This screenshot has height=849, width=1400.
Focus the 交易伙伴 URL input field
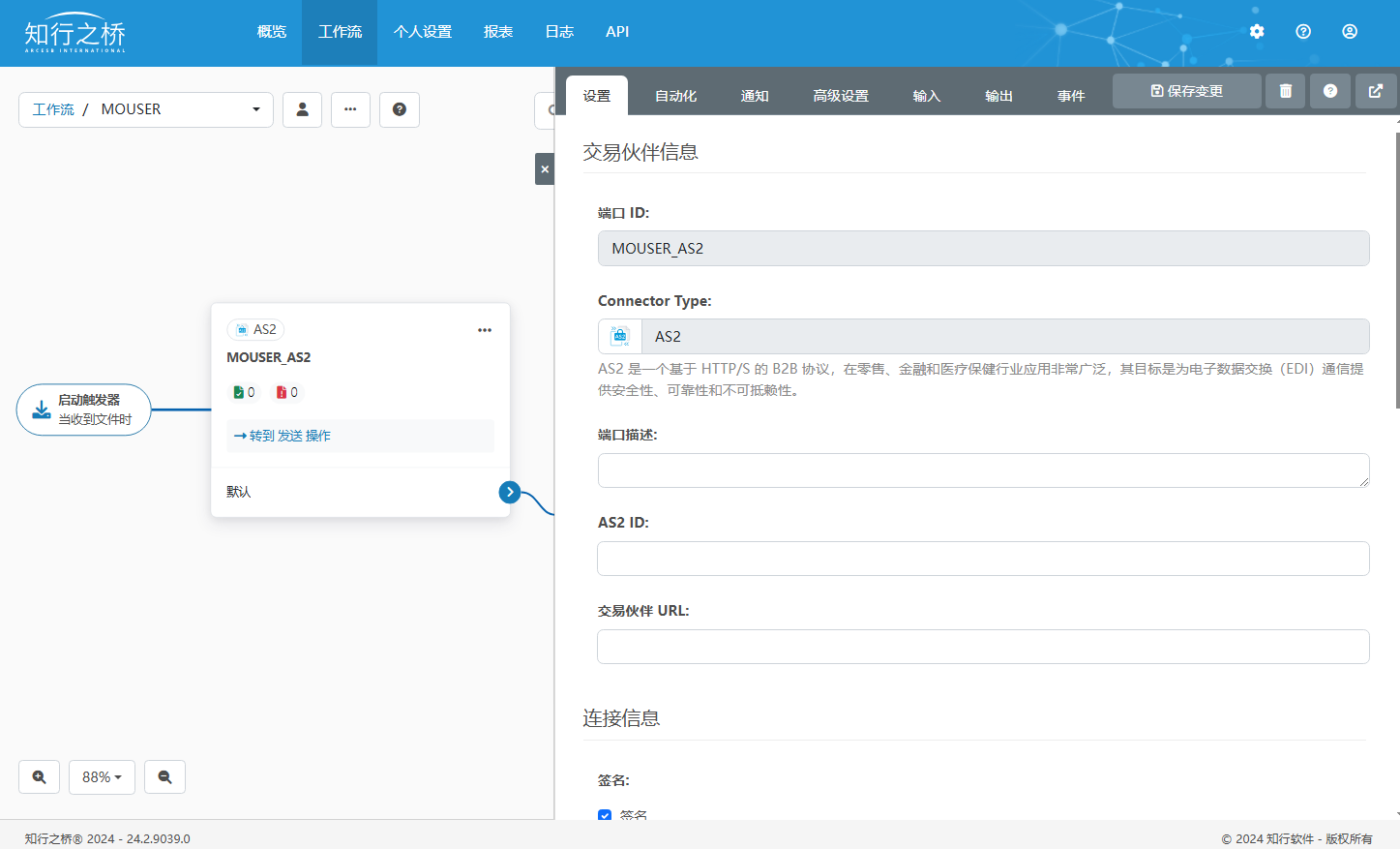pos(983,647)
